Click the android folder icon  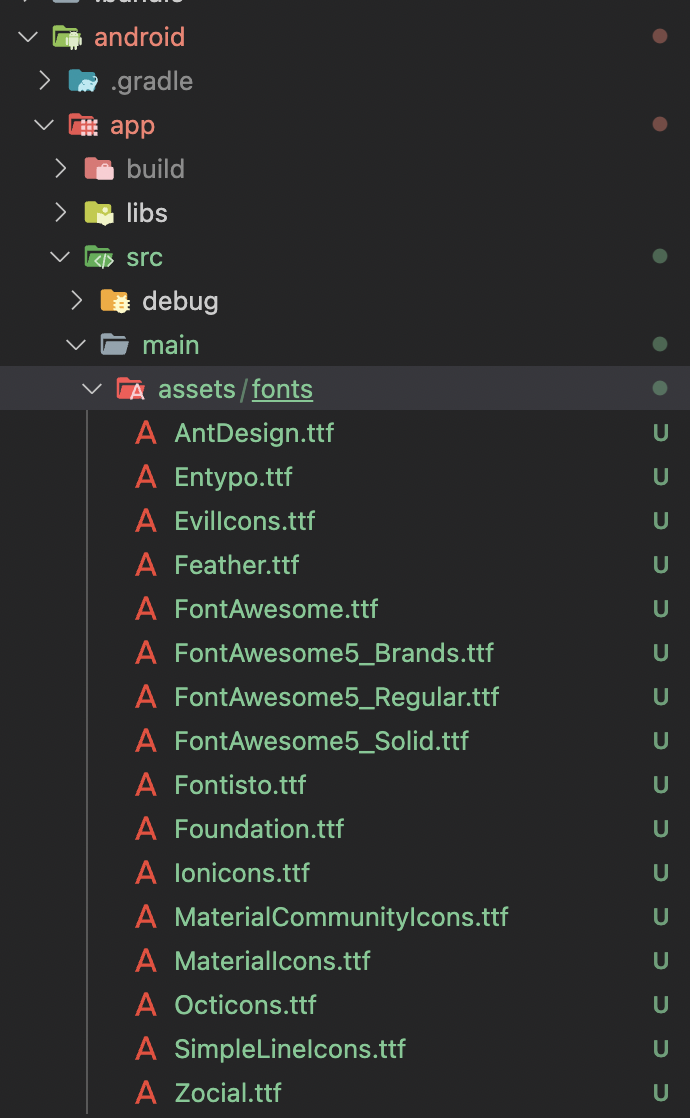[x=68, y=37]
